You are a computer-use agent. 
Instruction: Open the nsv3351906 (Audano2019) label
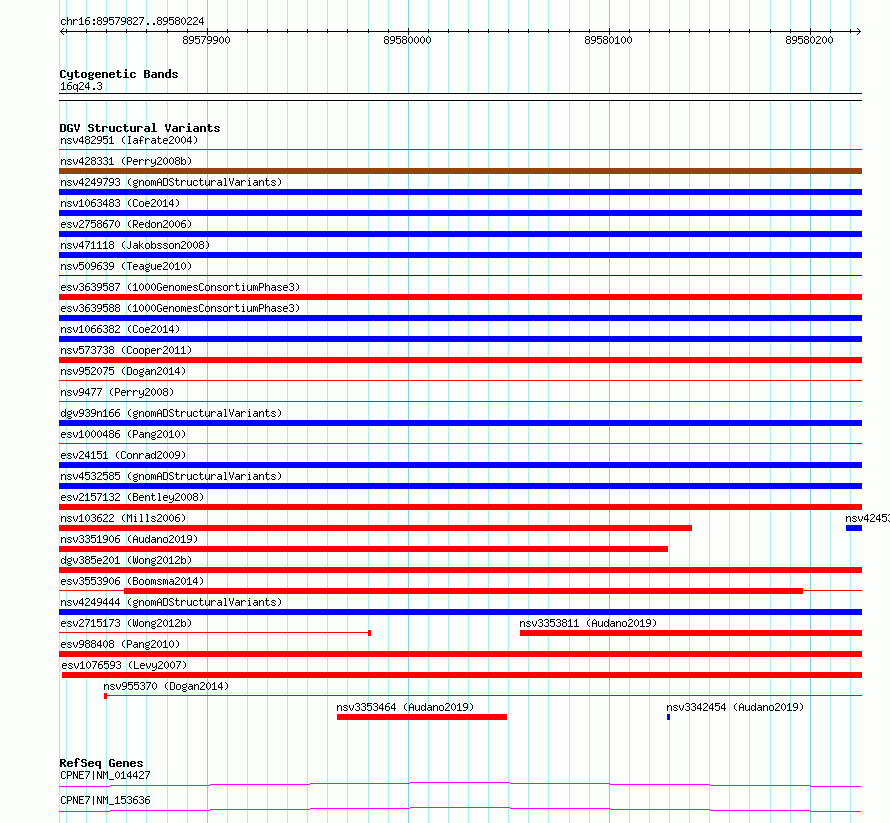tap(129, 539)
